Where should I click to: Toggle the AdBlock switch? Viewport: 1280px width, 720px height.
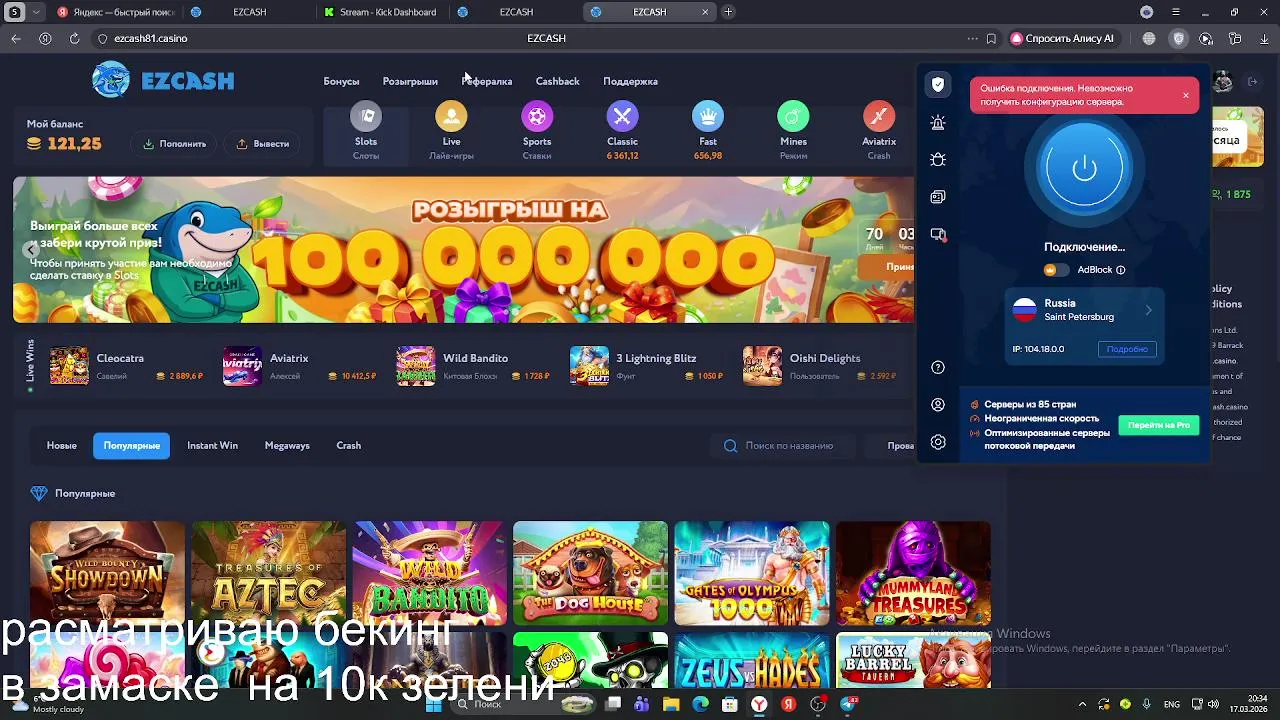point(1056,270)
